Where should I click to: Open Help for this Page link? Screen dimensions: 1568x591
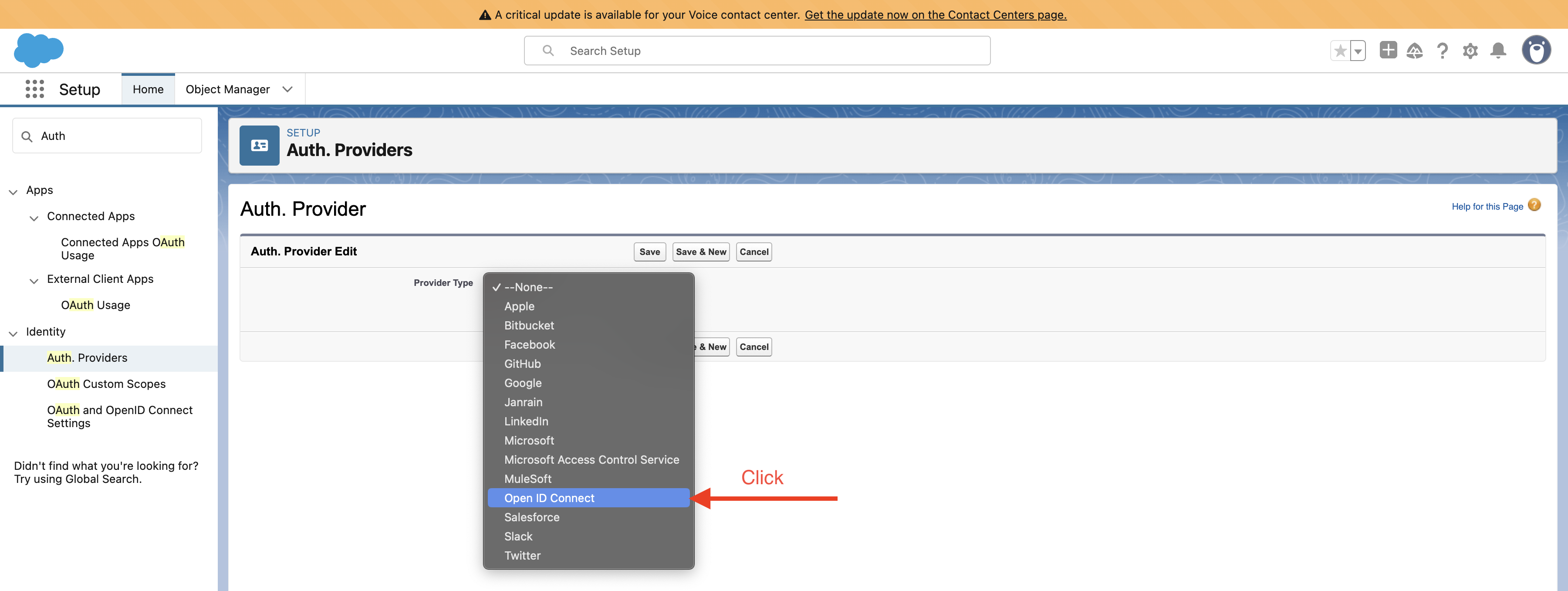[x=1487, y=206]
